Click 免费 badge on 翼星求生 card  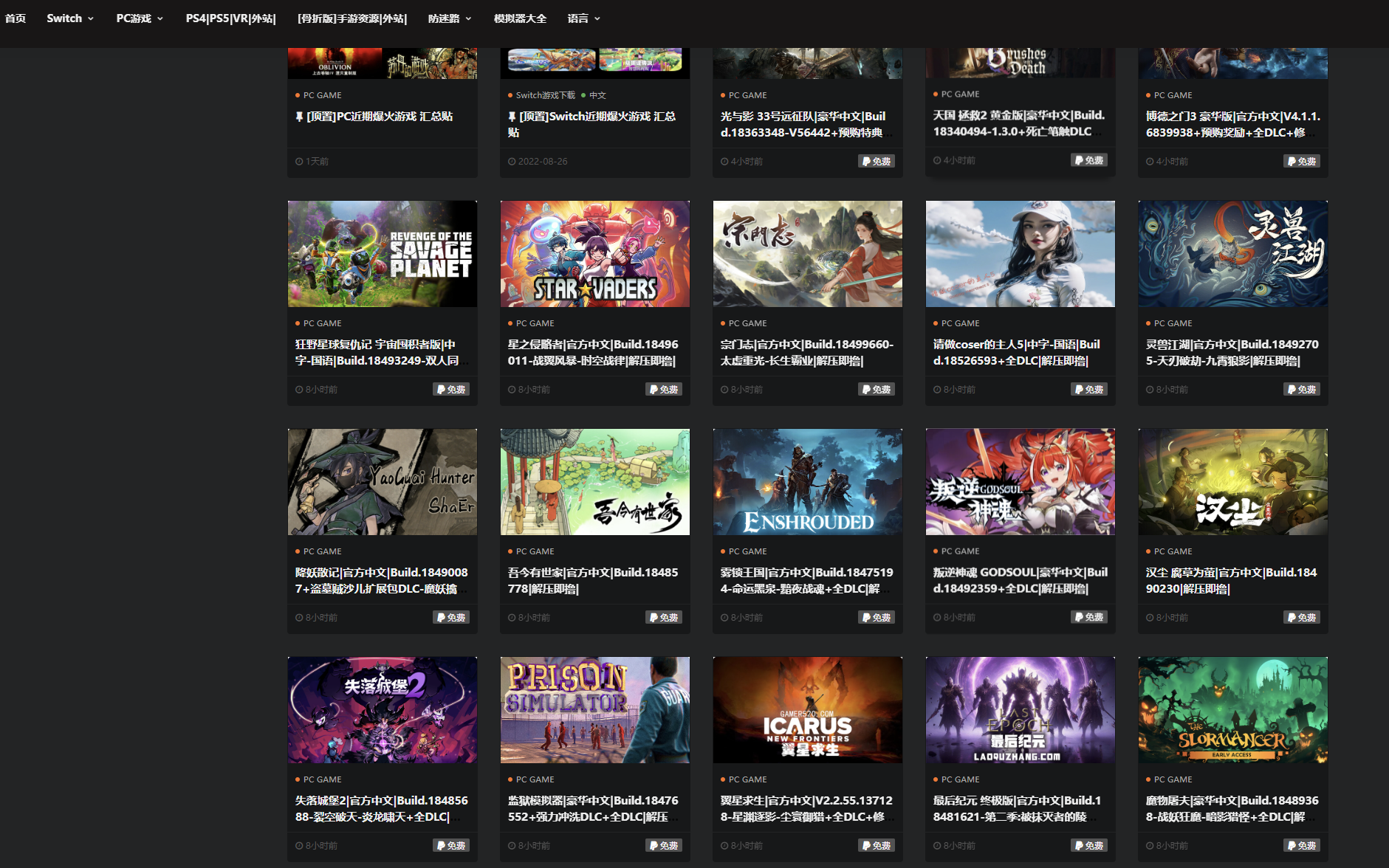pyautogui.click(x=877, y=845)
